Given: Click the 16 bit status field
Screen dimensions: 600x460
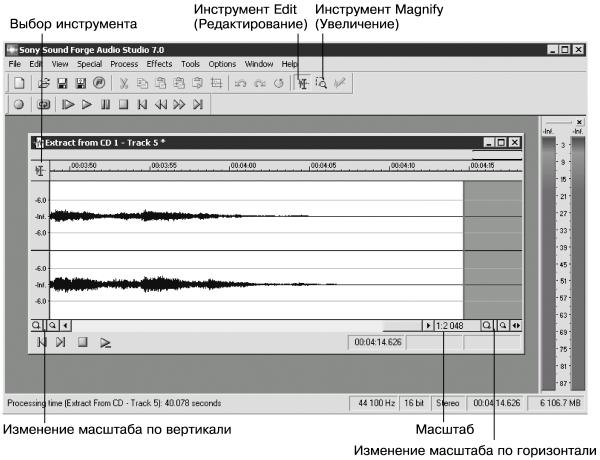Looking at the screenshot, I should click(x=414, y=403).
